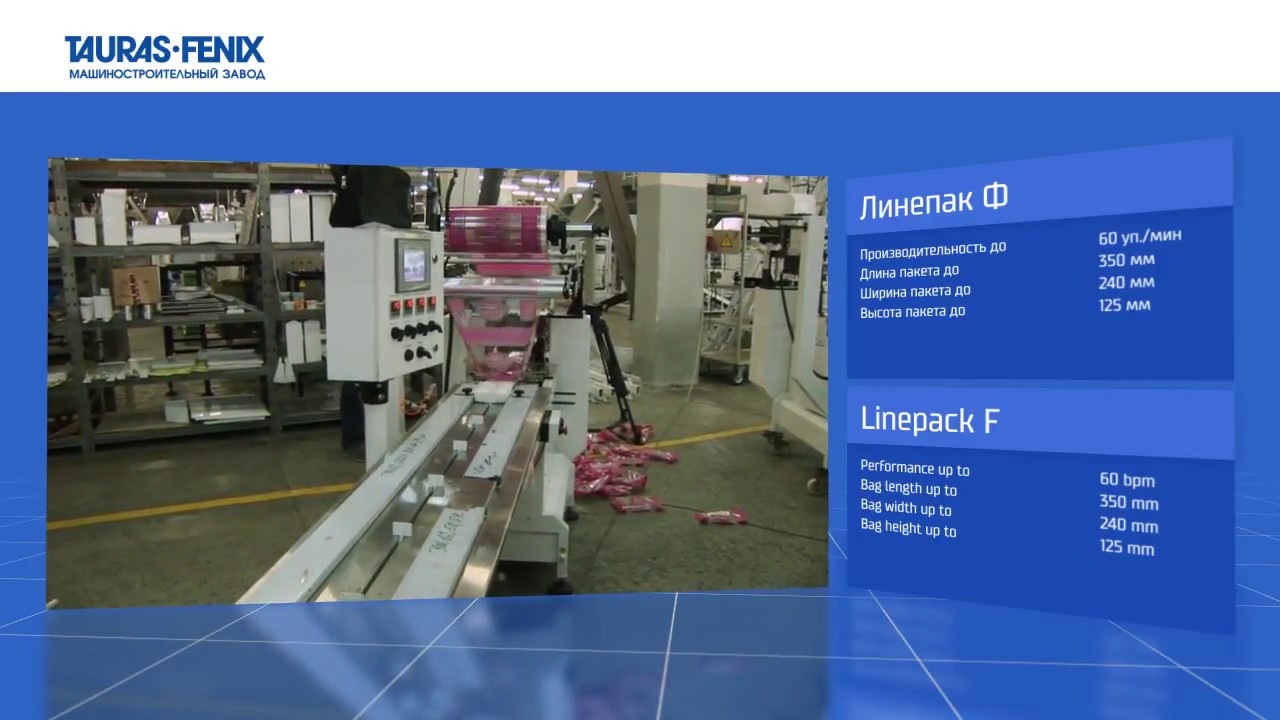The width and height of the screenshot is (1280, 720).
Task: Click the "Bag length up to" label
Action: [908, 488]
